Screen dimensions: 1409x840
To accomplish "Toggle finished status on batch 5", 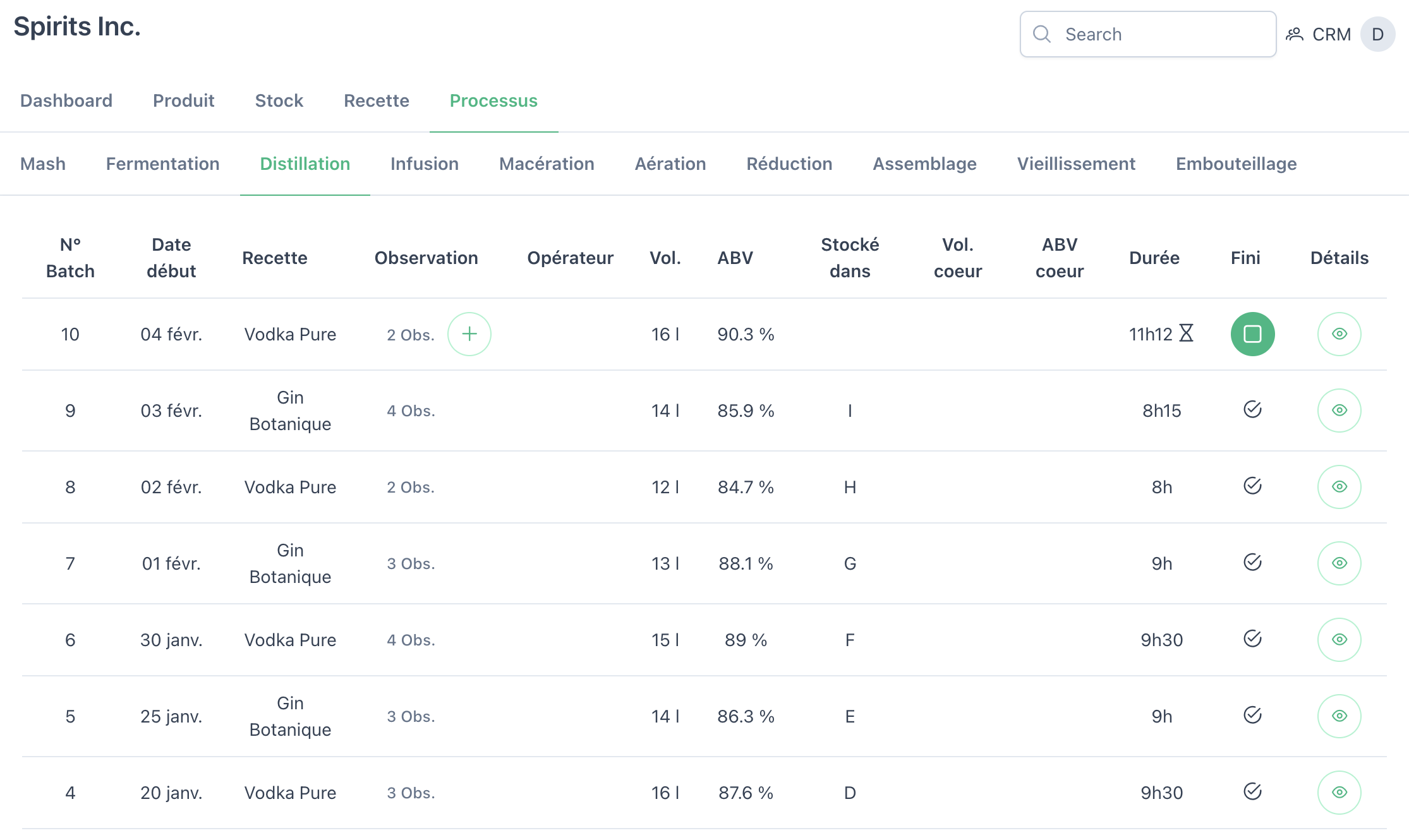I will [1252, 716].
